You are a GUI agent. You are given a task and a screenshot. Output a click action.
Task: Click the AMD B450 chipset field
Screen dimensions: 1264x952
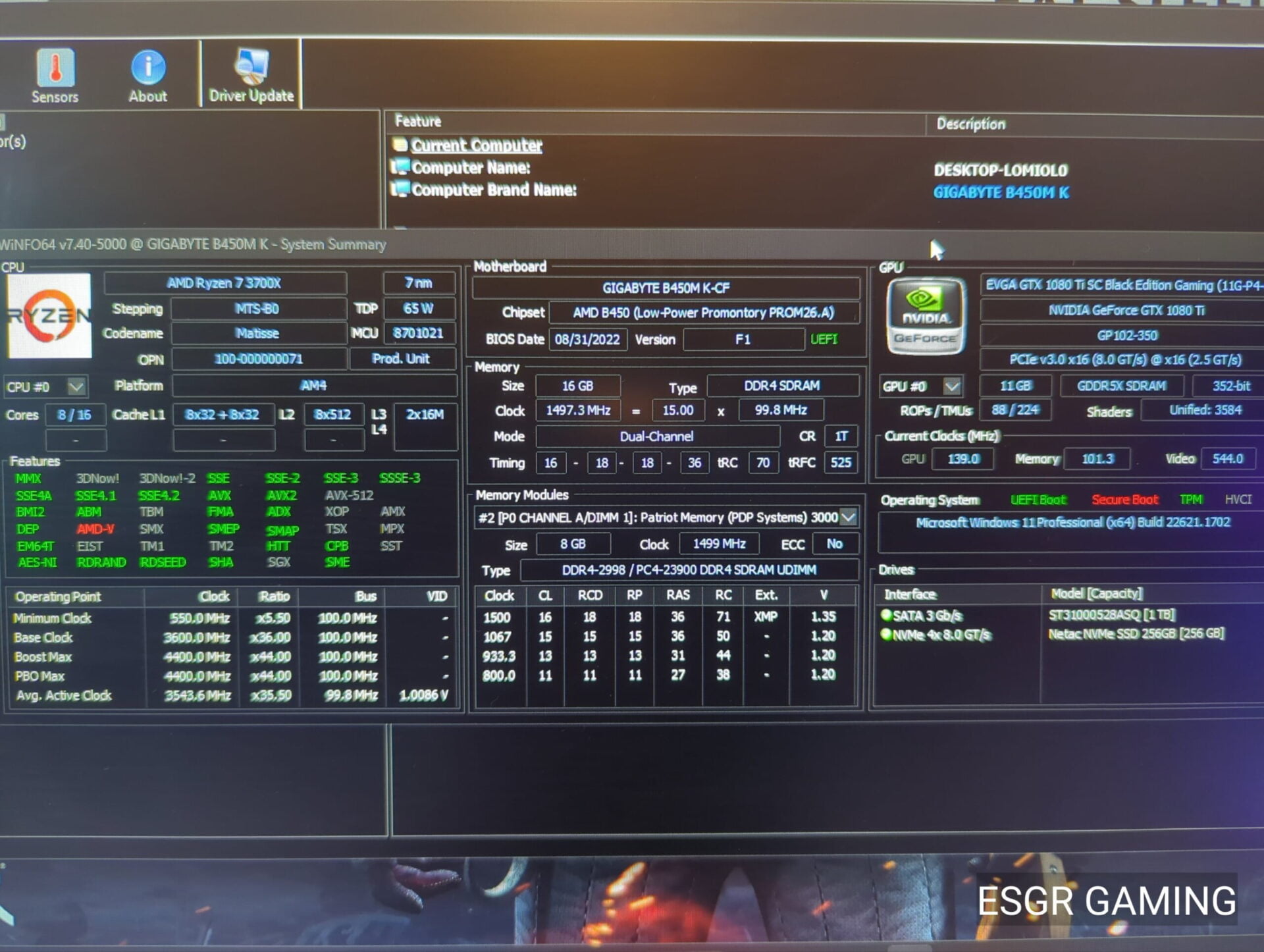(704, 313)
